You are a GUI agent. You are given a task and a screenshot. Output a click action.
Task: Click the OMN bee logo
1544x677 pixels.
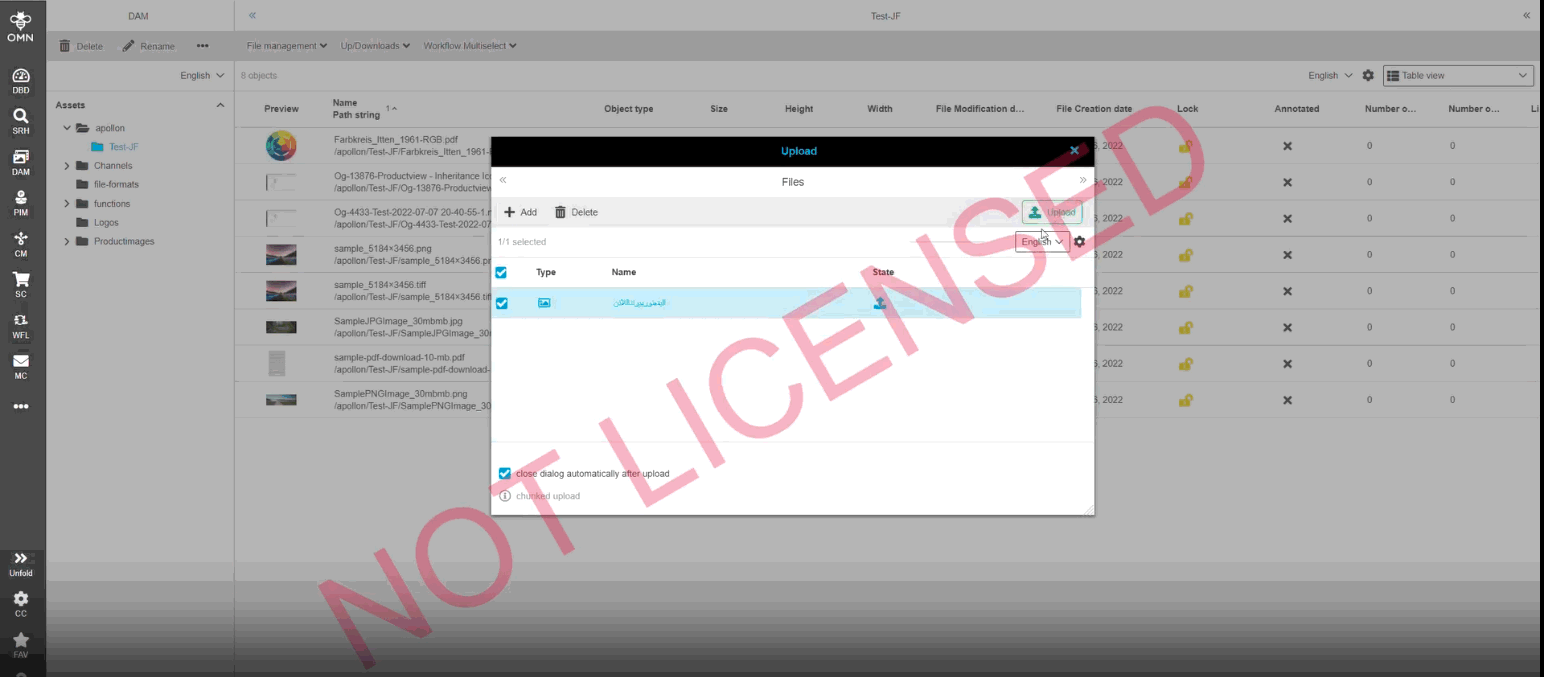(21, 26)
